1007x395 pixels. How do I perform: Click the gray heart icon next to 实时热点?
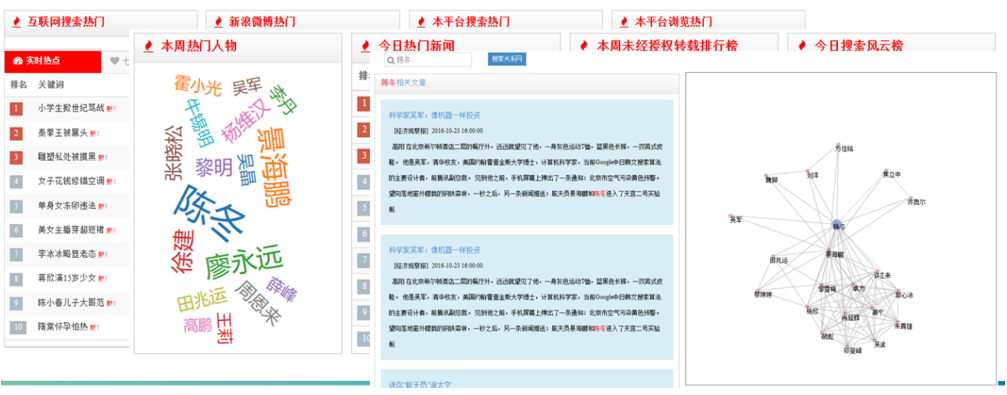[x=114, y=61]
